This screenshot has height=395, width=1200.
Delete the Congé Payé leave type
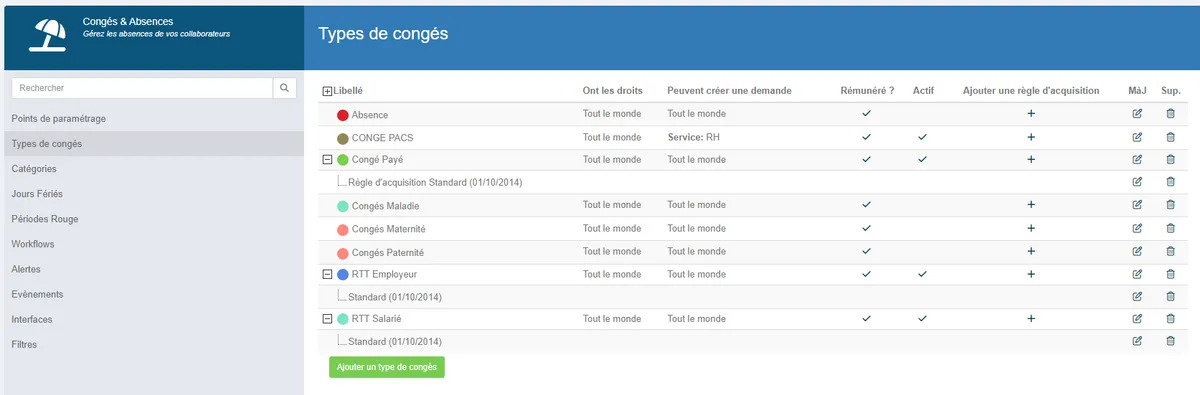1171,159
